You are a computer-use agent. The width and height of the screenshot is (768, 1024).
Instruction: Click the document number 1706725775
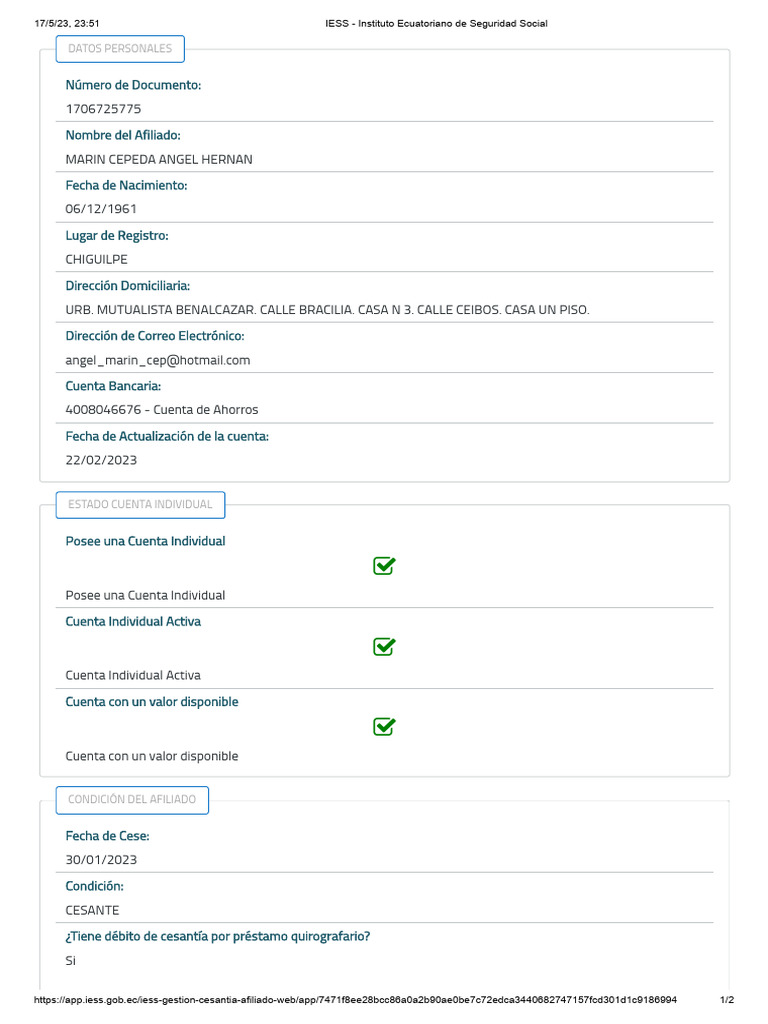[103, 109]
